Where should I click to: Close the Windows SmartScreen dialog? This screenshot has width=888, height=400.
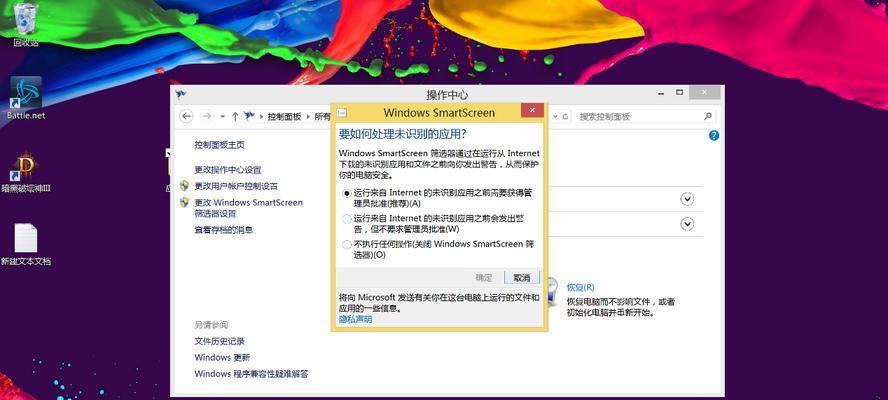pyautogui.click(x=532, y=110)
